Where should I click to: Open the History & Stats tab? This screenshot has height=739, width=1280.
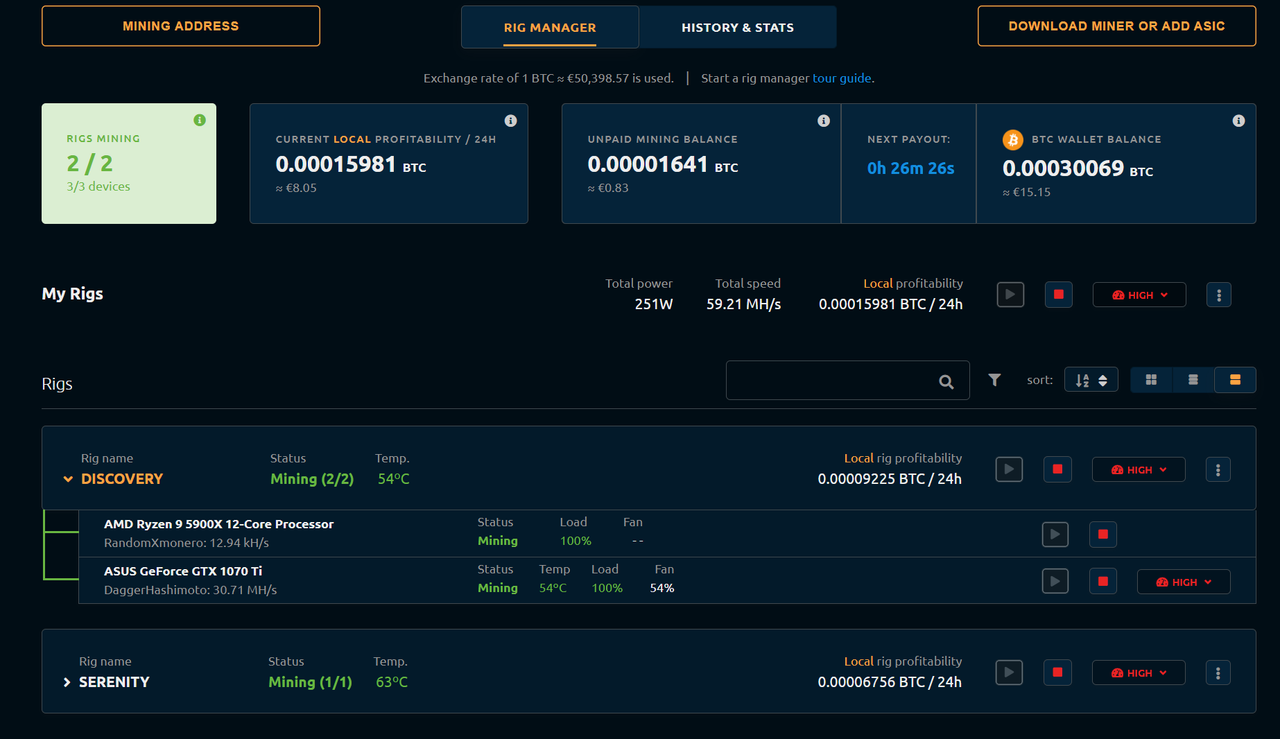[738, 27]
